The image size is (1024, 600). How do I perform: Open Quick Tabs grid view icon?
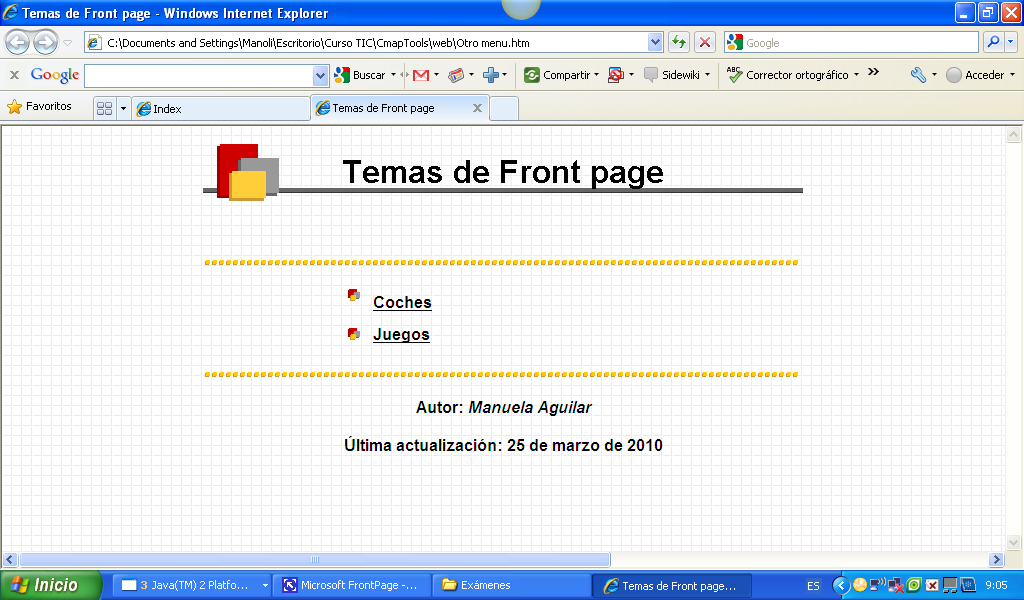(104, 108)
